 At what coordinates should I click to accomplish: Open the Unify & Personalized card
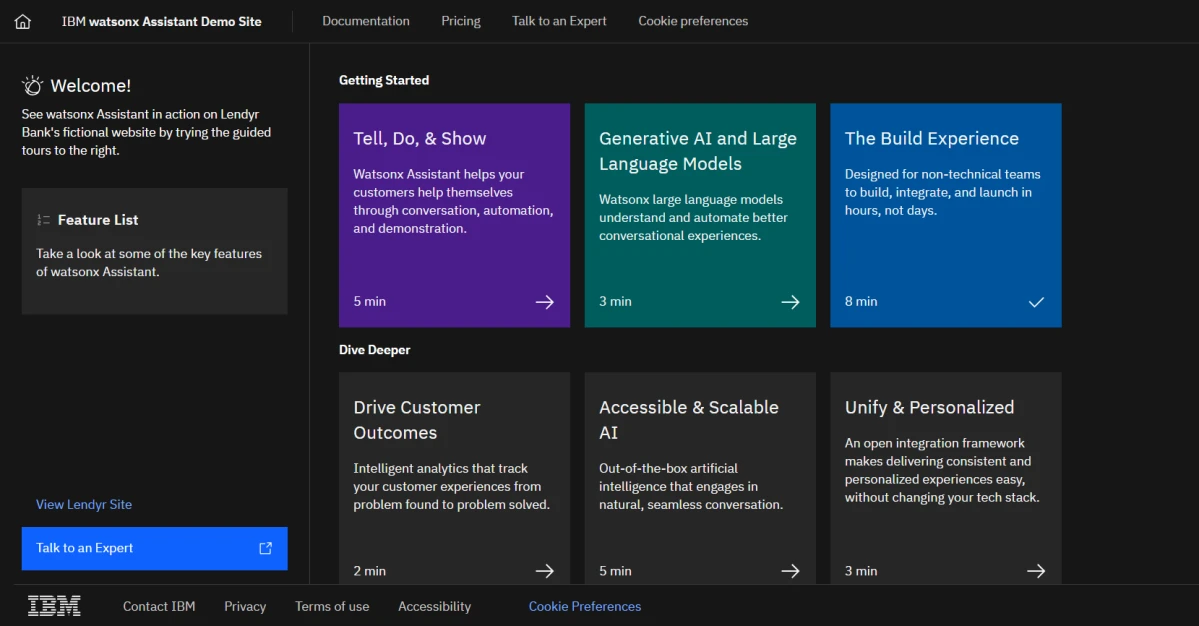[x=946, y=478]
